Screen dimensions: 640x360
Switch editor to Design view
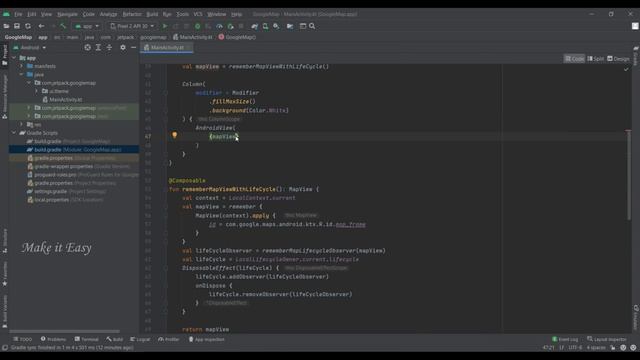pyautogui.click(x=618, y=59)
